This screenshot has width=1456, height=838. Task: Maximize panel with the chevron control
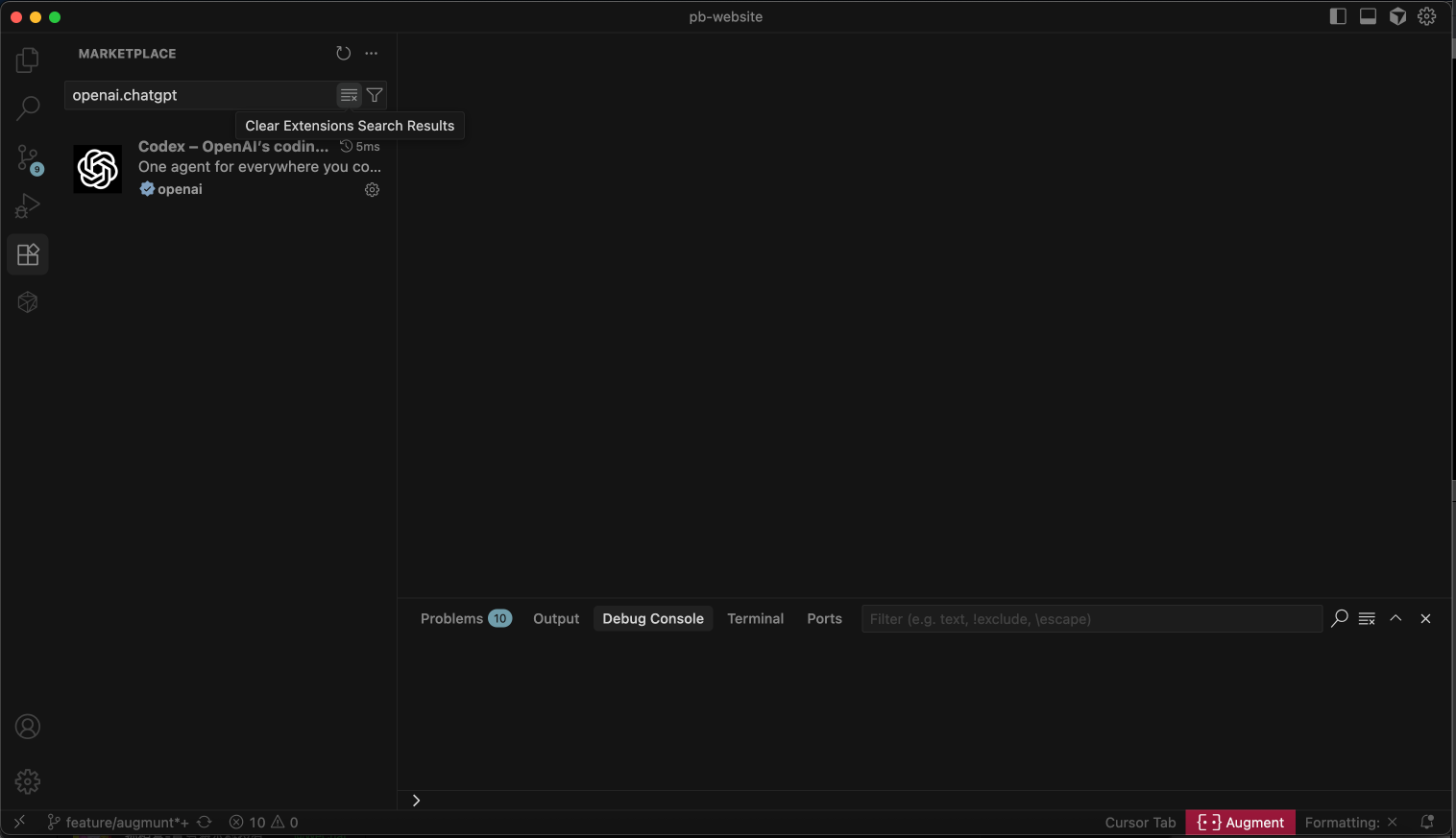click(x=1395, y=618)
